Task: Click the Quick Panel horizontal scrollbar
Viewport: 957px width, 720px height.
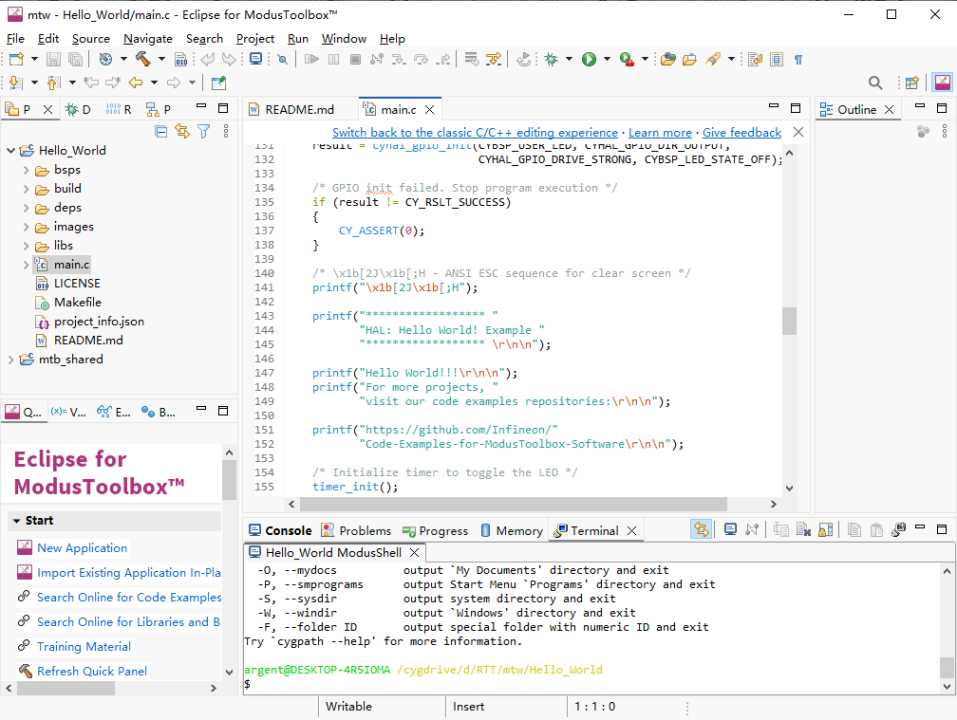Action: (x=66, y=688)
